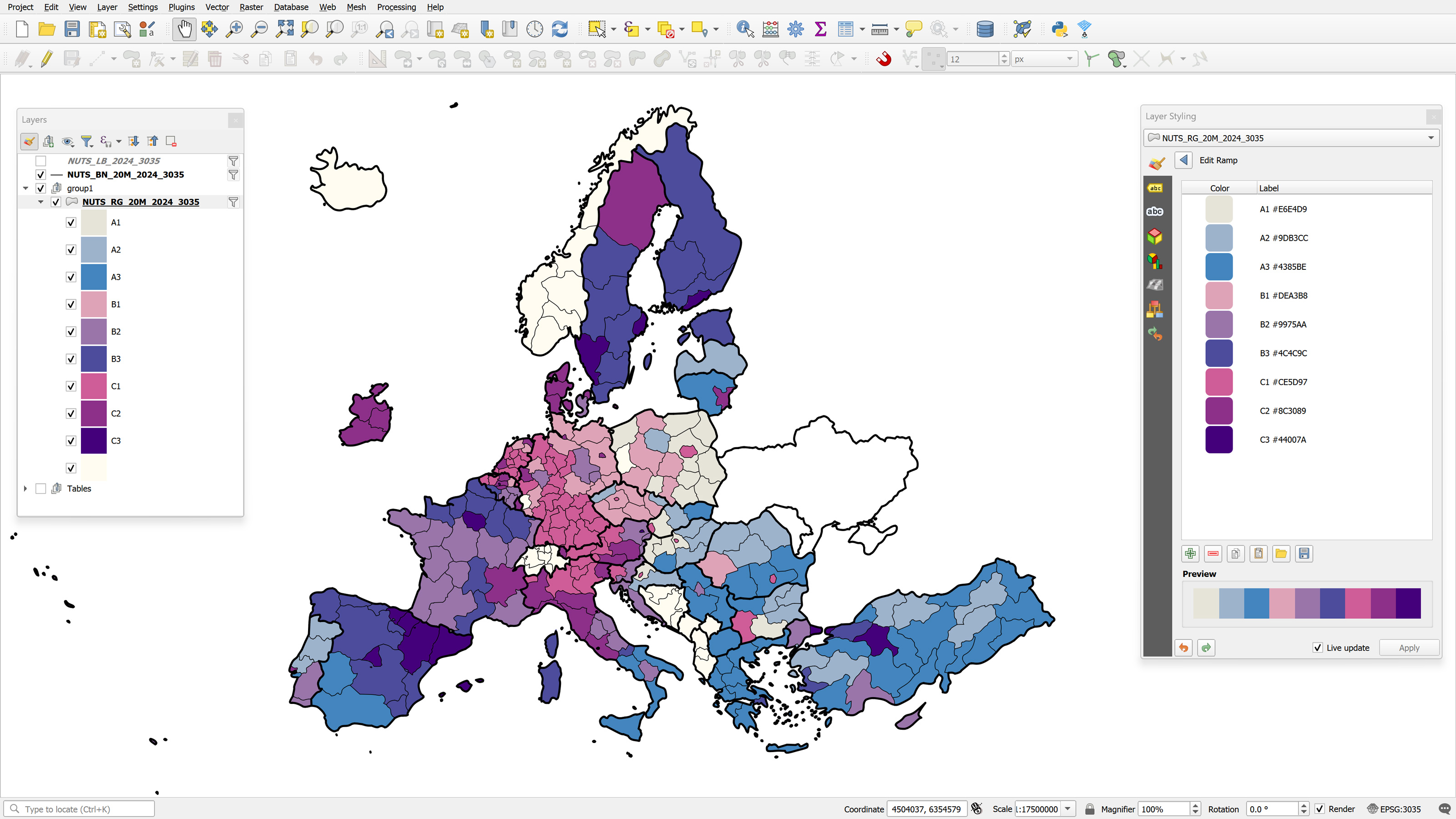This screenshot has width=1456, height=819.
Task: Click the save color ramp floppy icon
Action: [x=1304, y=554]
